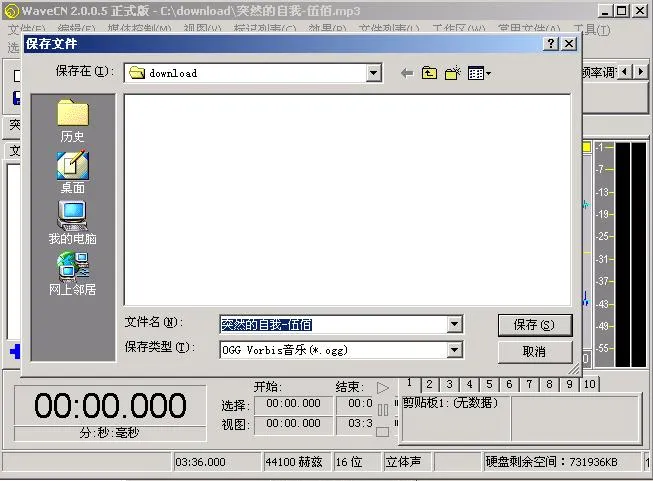The image size is (653, 481).
Task: Maximize the WaveCN window
Action: click(x=622, y=11)
